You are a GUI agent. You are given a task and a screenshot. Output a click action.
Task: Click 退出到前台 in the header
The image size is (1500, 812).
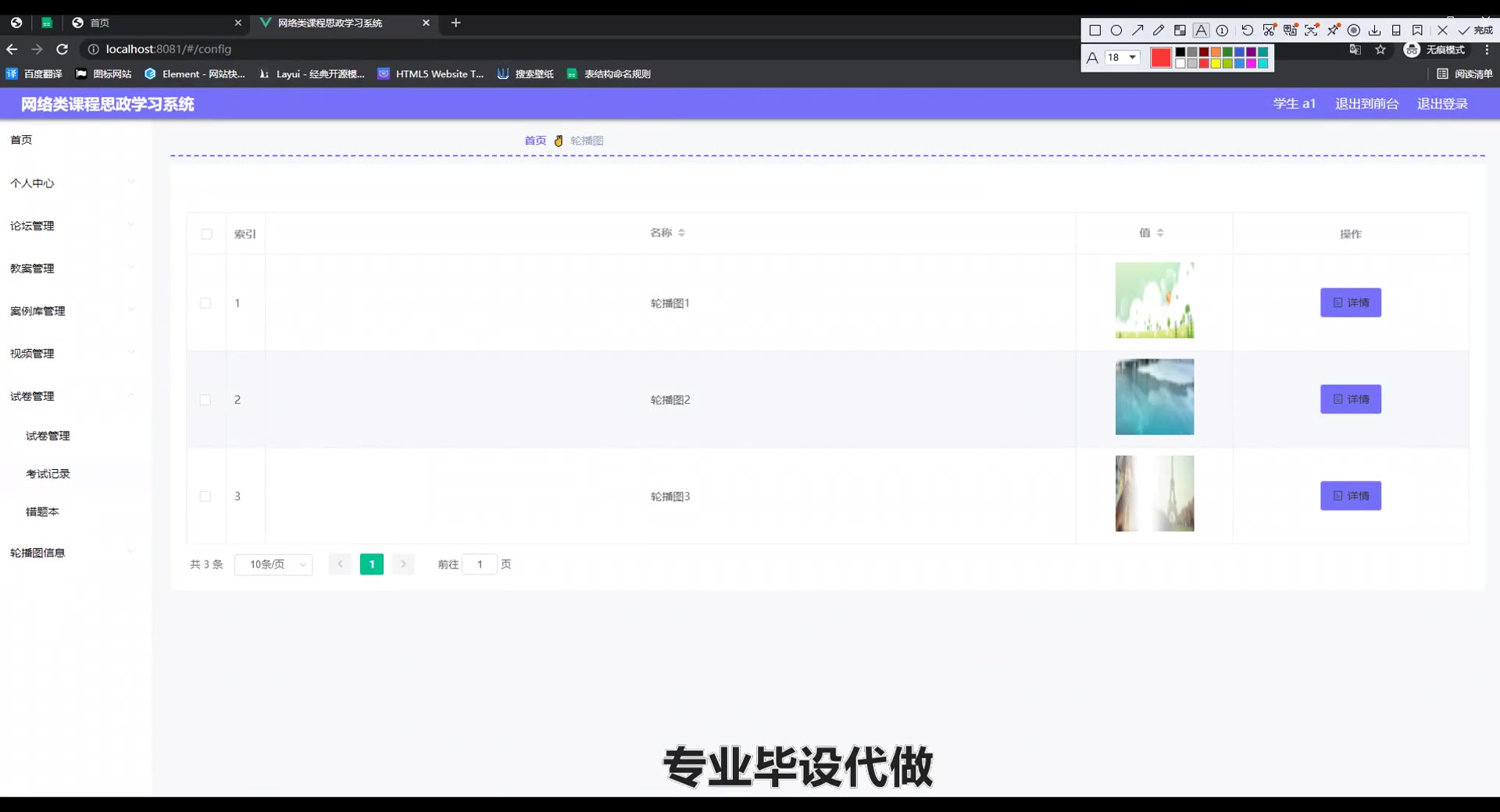[1366, 104]
